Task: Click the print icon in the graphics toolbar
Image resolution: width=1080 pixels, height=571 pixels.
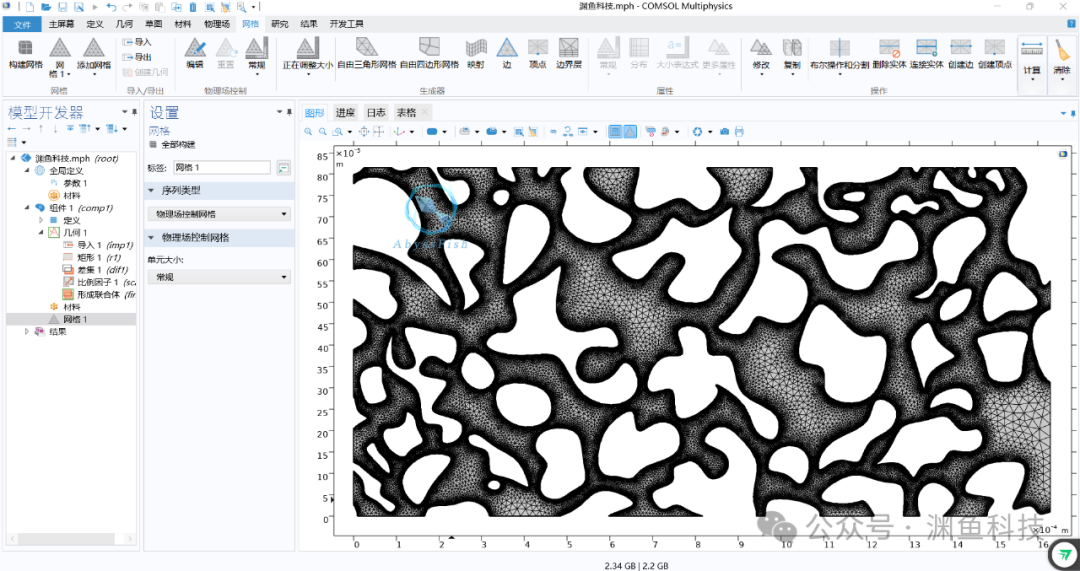Action: click(x=739, y=132)
